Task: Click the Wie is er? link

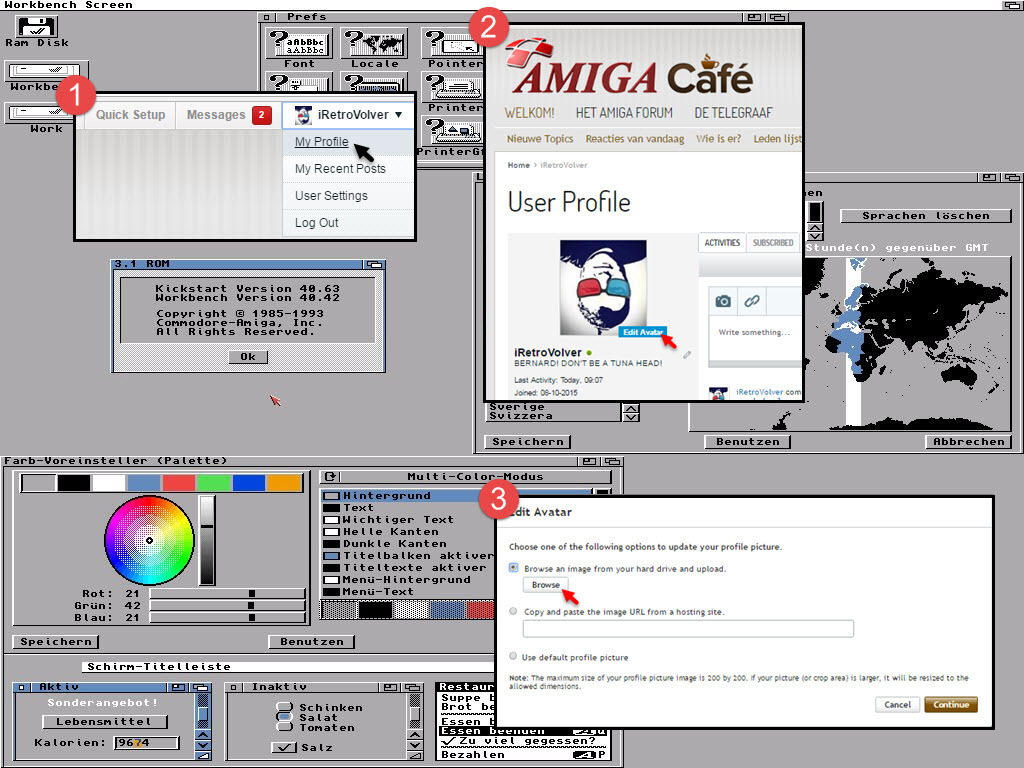Action: [x=718, y=138]
